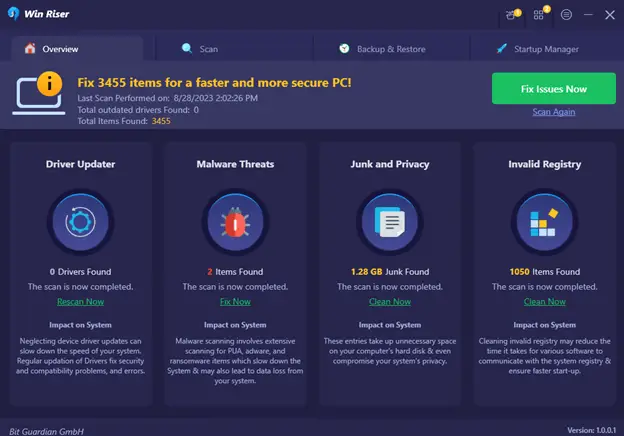The width and height of the screenshot is (624, 436).
Task: Click Clean Now under Junk and Privacy
Action: click(x=390, y=301)
